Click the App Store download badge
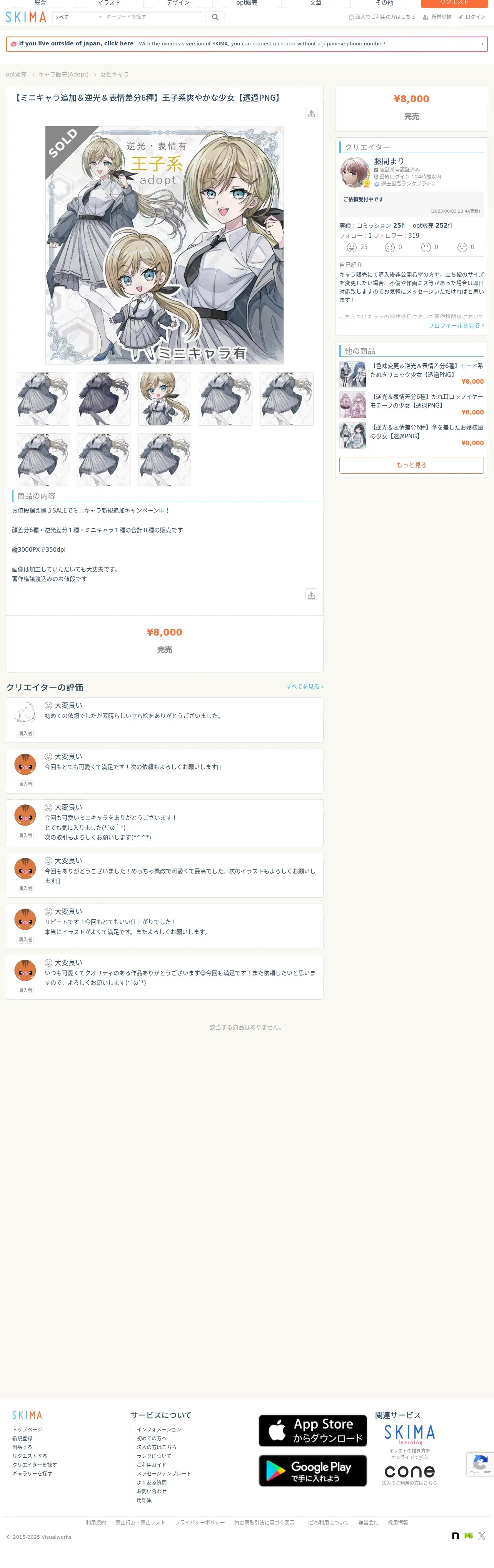The width and height of the screenshot is (494, 1568). click(x=313, y=1430)
